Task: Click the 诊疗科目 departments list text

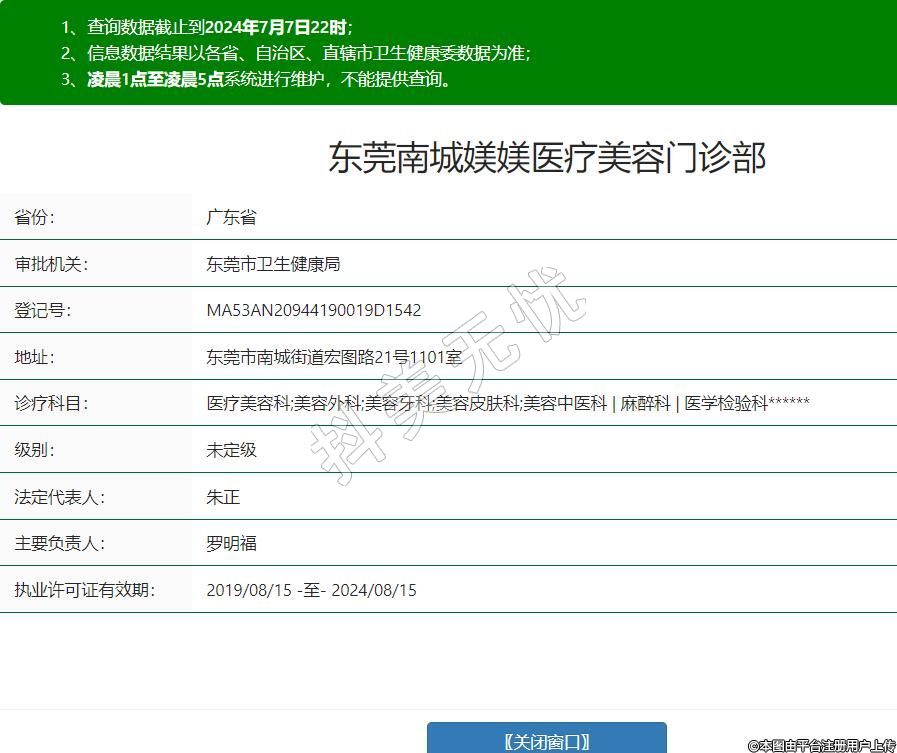Action: (x=507, y=403)
